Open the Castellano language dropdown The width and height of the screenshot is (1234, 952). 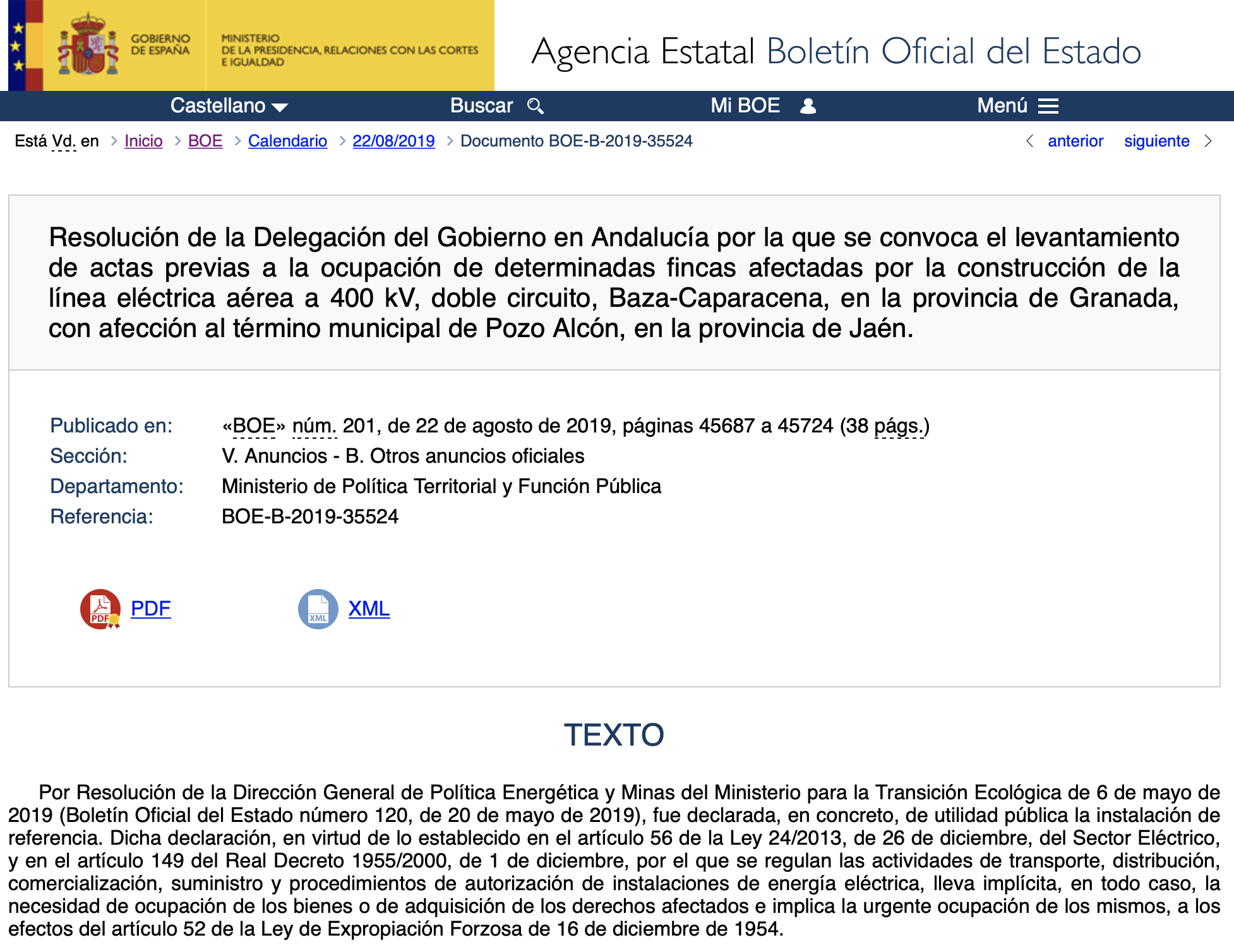tap(229, 105)
